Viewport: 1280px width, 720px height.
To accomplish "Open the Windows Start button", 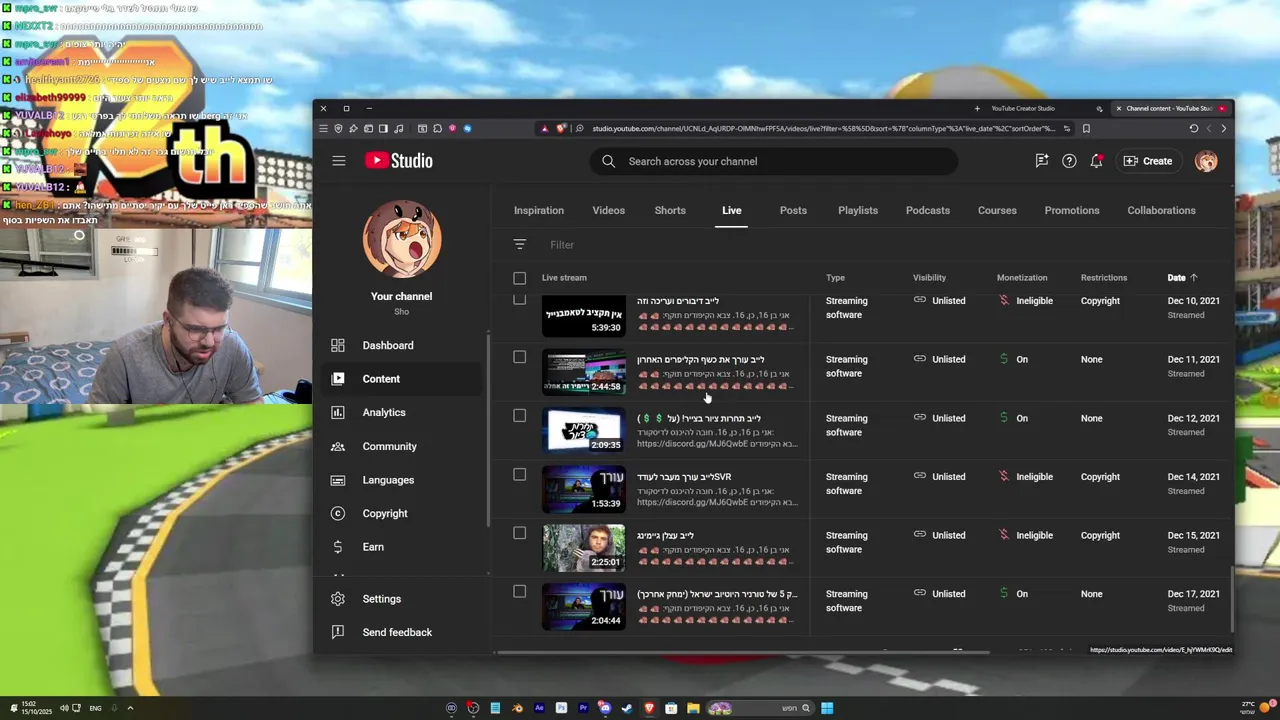I will [x=827, y=708].
